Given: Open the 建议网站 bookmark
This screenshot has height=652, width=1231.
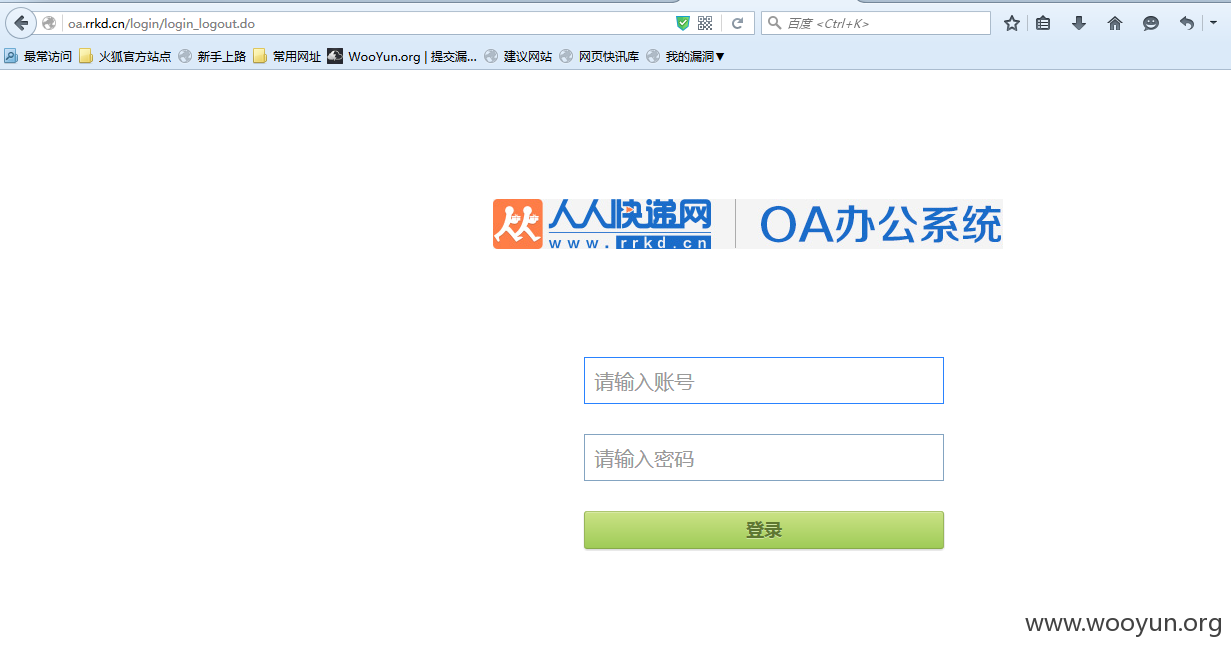Looking at the screenshot, I should (518, 57).
